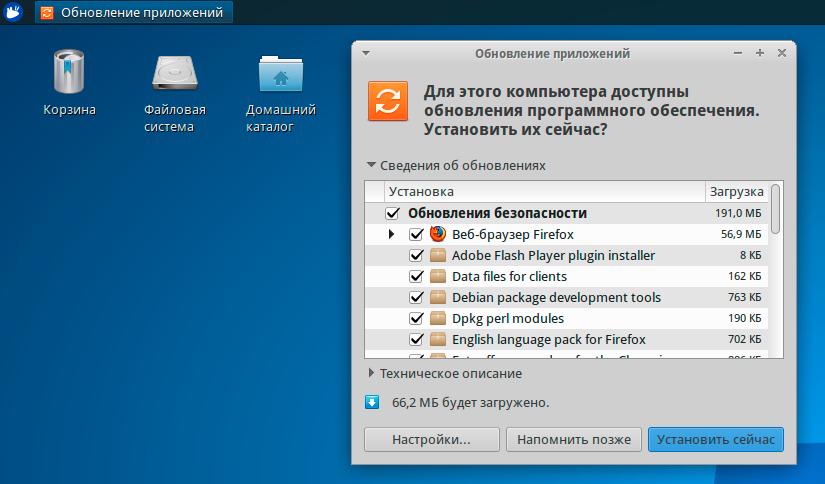Click the Data files for clients package icon
The height and width of the screenshot is (484, 825).
tap(438, 276)
